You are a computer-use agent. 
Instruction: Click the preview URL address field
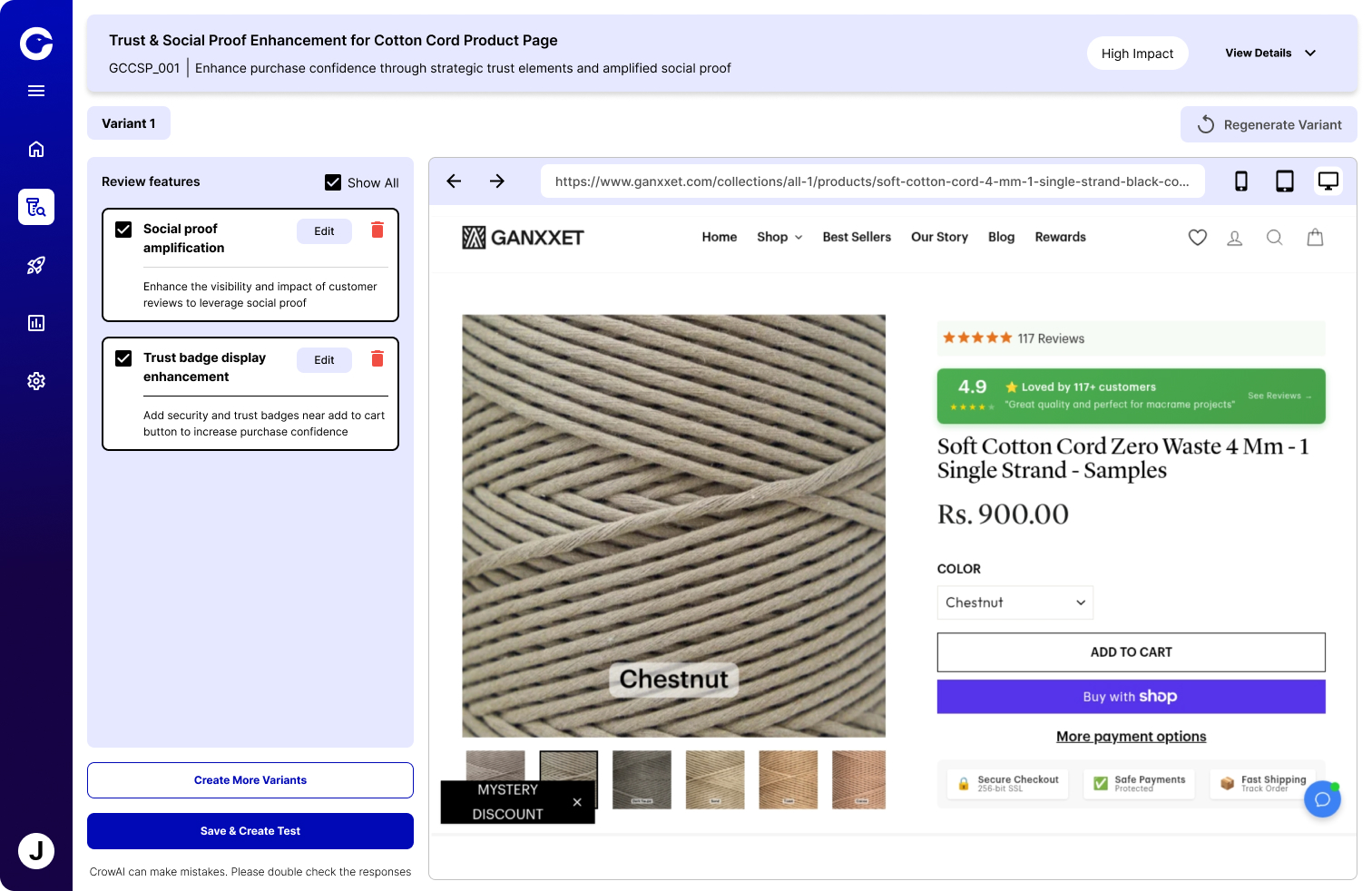[872, 181]
